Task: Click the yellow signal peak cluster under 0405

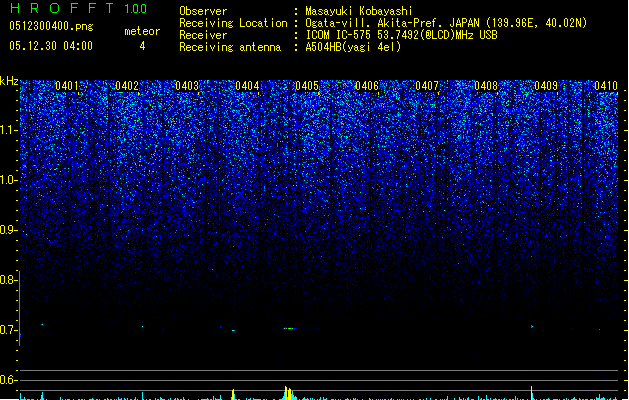Action: [288, 393]
